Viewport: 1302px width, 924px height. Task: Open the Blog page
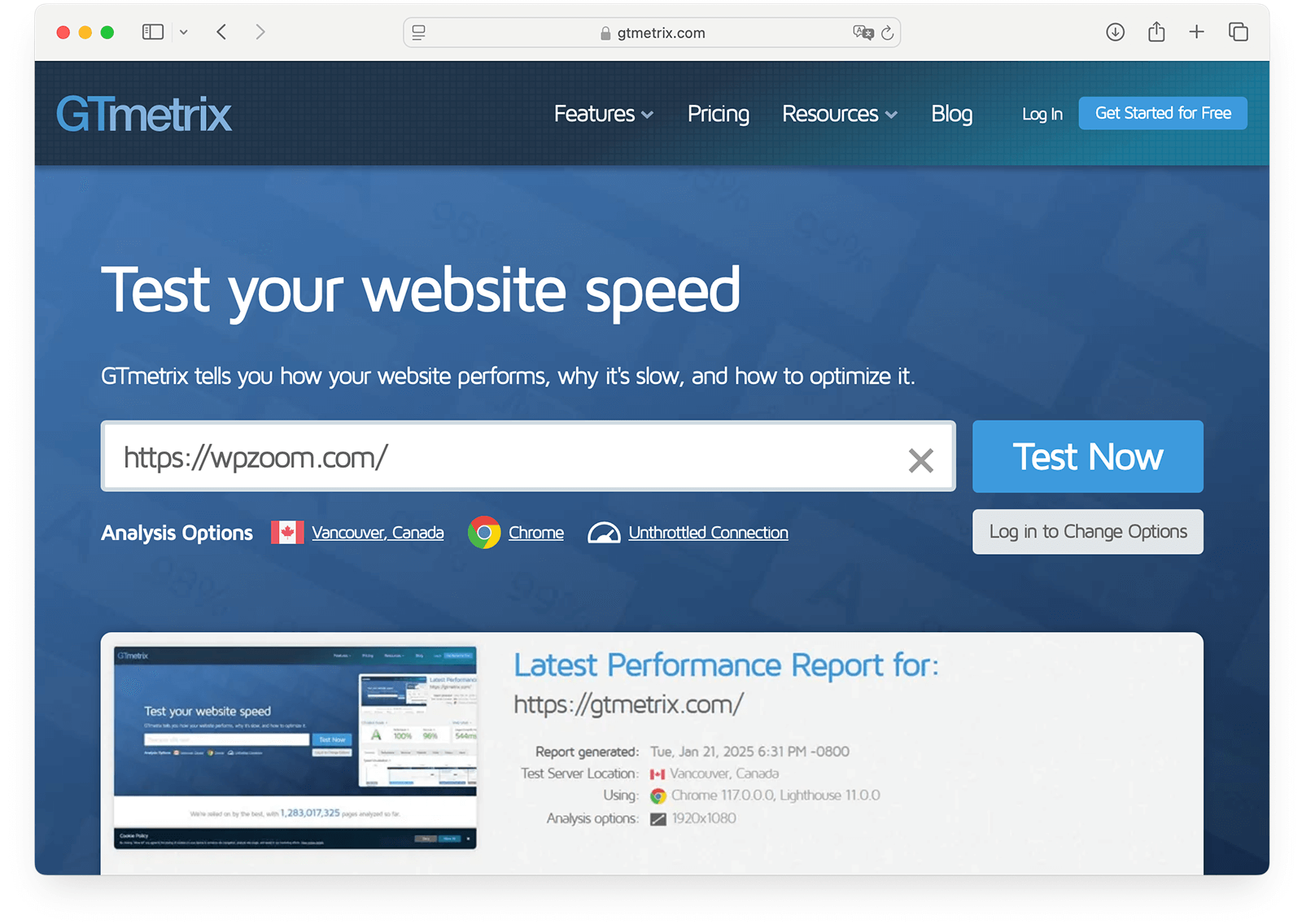pyautogui.click(x=951, y=114)
